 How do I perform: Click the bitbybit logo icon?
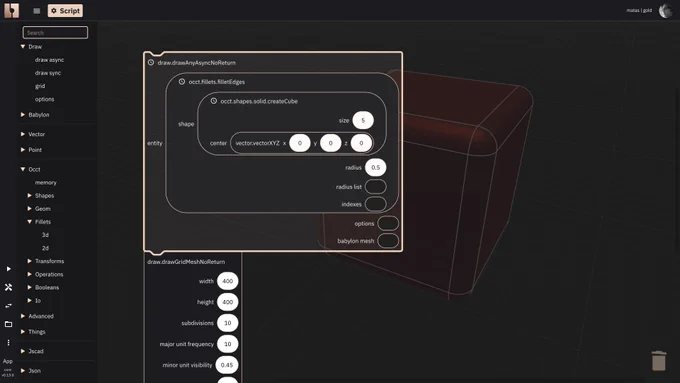[11, 10]
